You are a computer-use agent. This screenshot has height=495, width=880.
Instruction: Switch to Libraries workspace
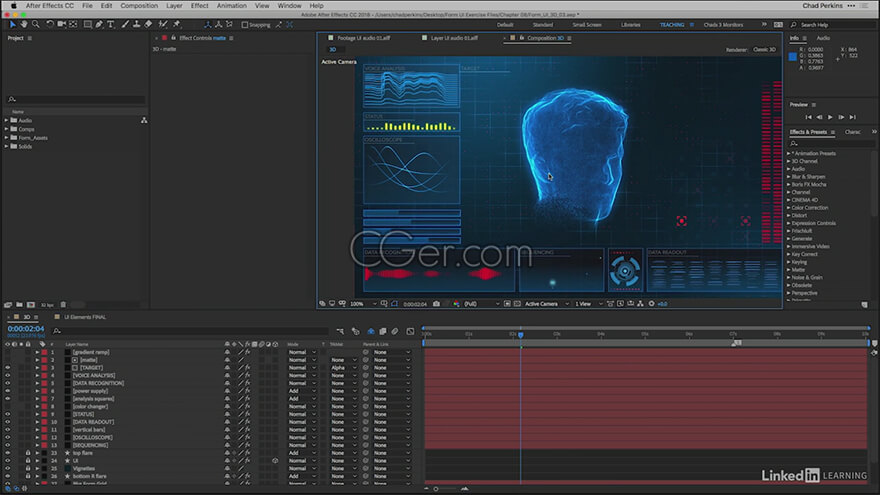pos(630,25)
